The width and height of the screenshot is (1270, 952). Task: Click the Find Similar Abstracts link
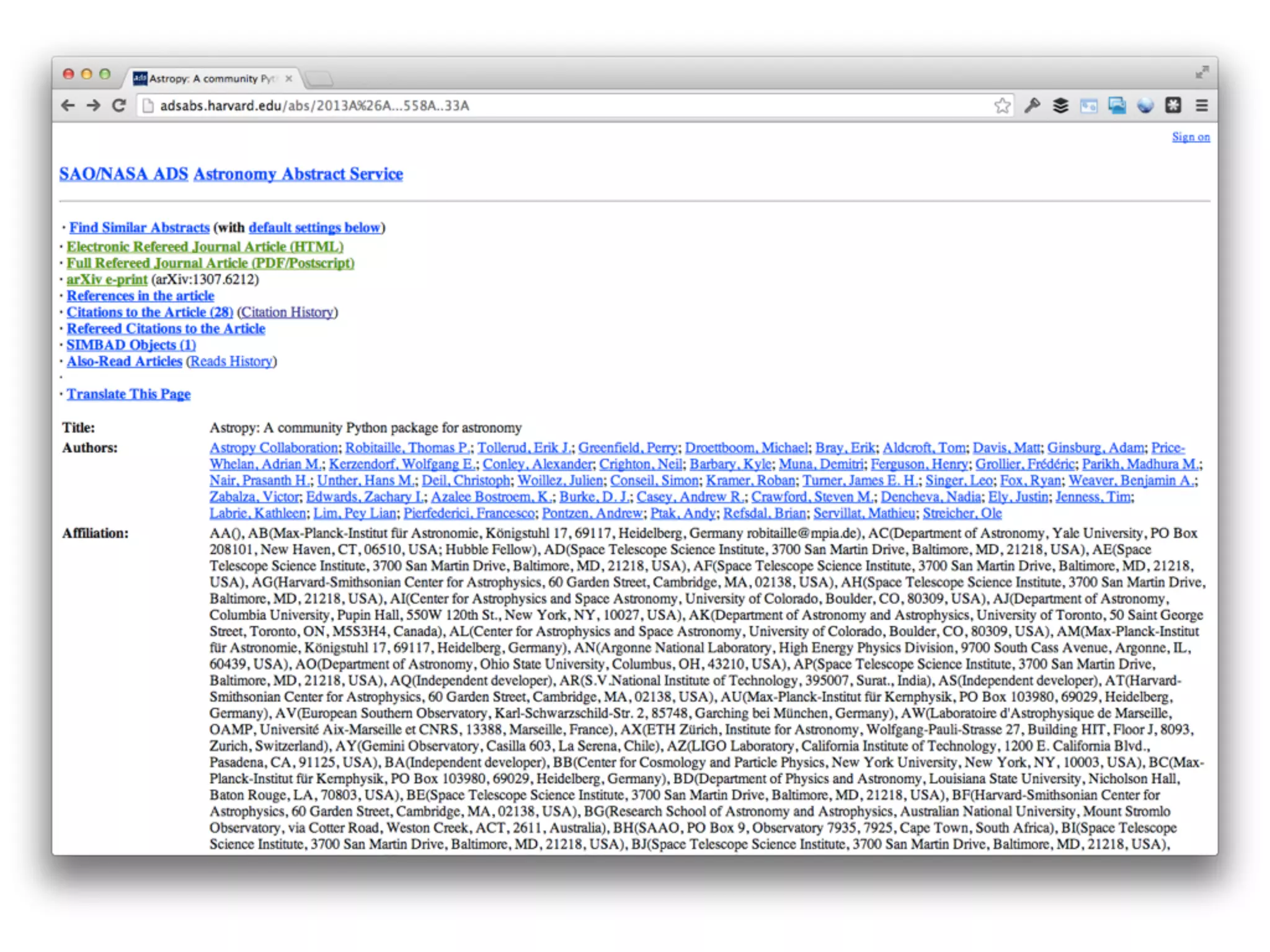[139, 227]
